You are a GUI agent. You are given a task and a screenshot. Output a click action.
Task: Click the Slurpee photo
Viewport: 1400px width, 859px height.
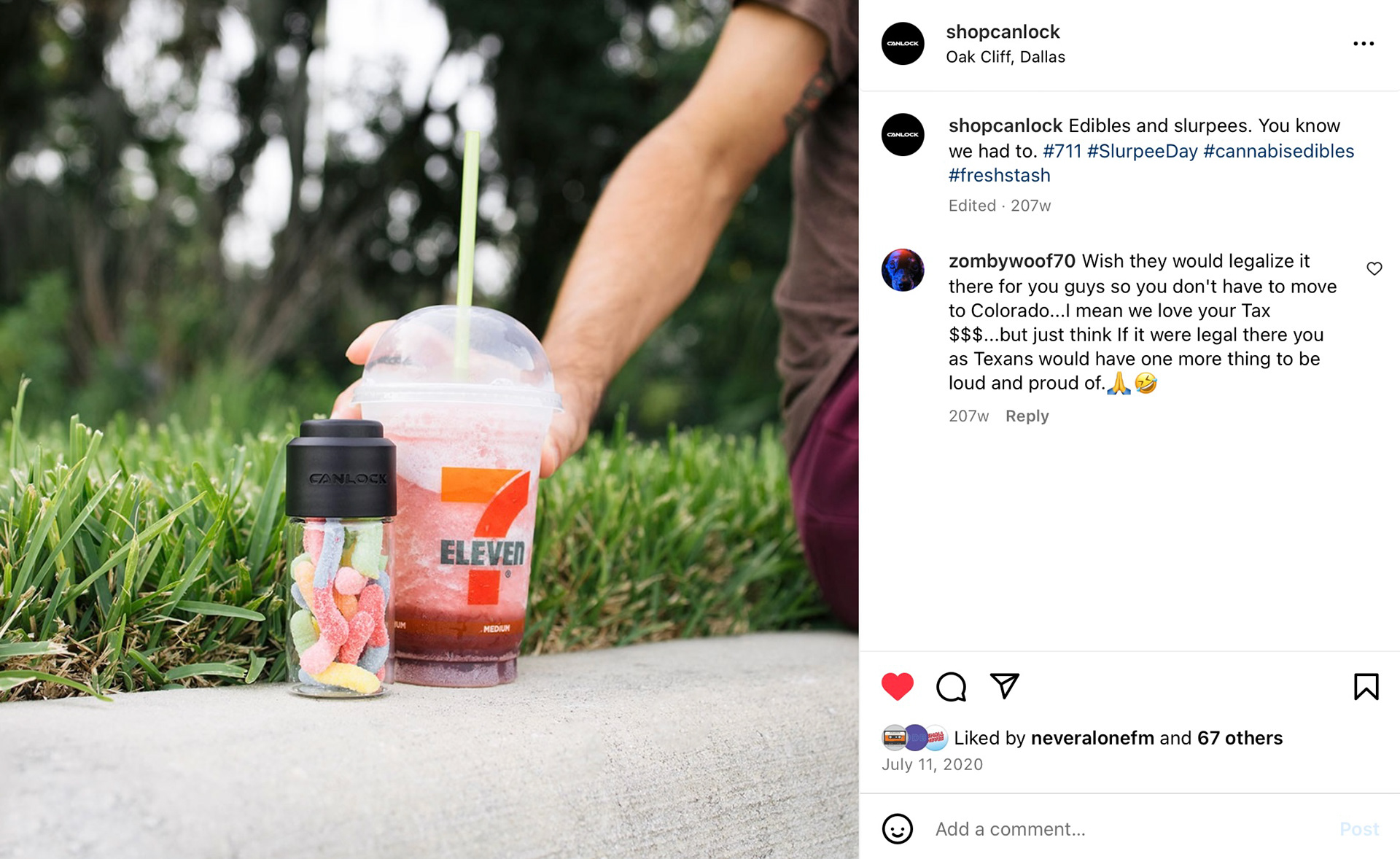(429, 430)
